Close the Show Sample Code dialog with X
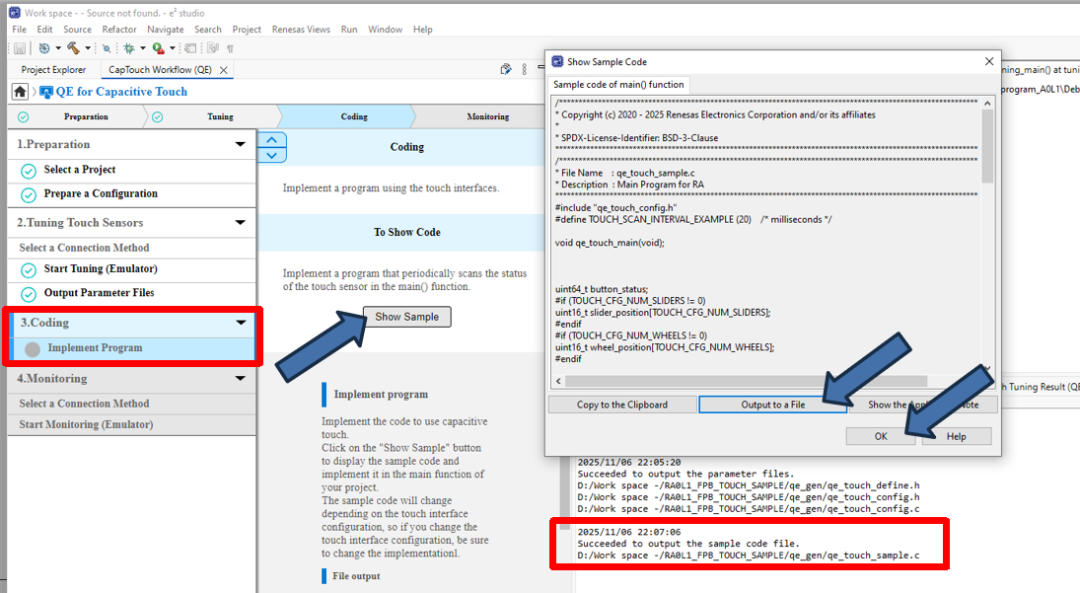This screenshot has height=593, width=1080. coord(989,61)
